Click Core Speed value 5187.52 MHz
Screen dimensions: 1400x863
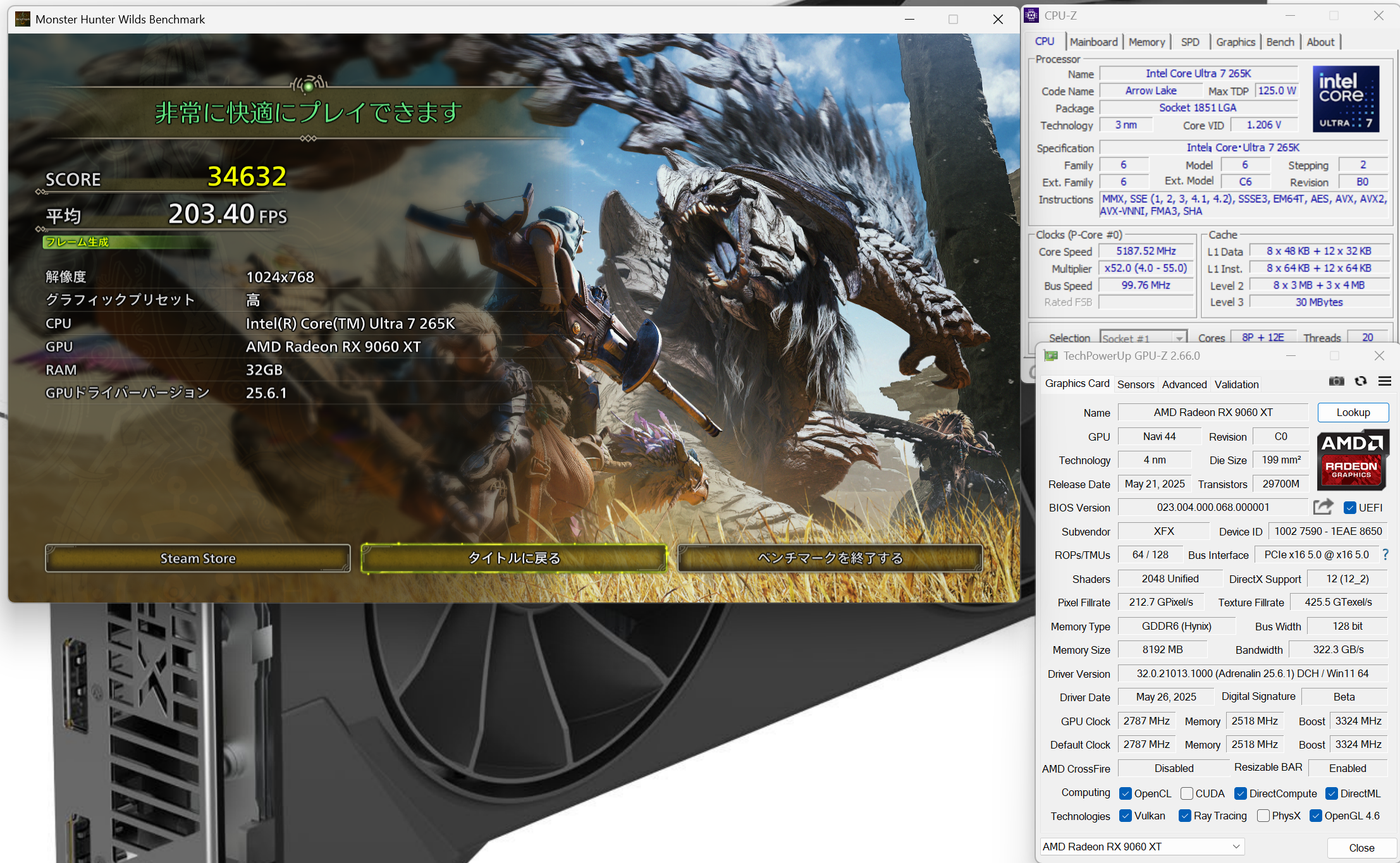[x=1146, y=251]
